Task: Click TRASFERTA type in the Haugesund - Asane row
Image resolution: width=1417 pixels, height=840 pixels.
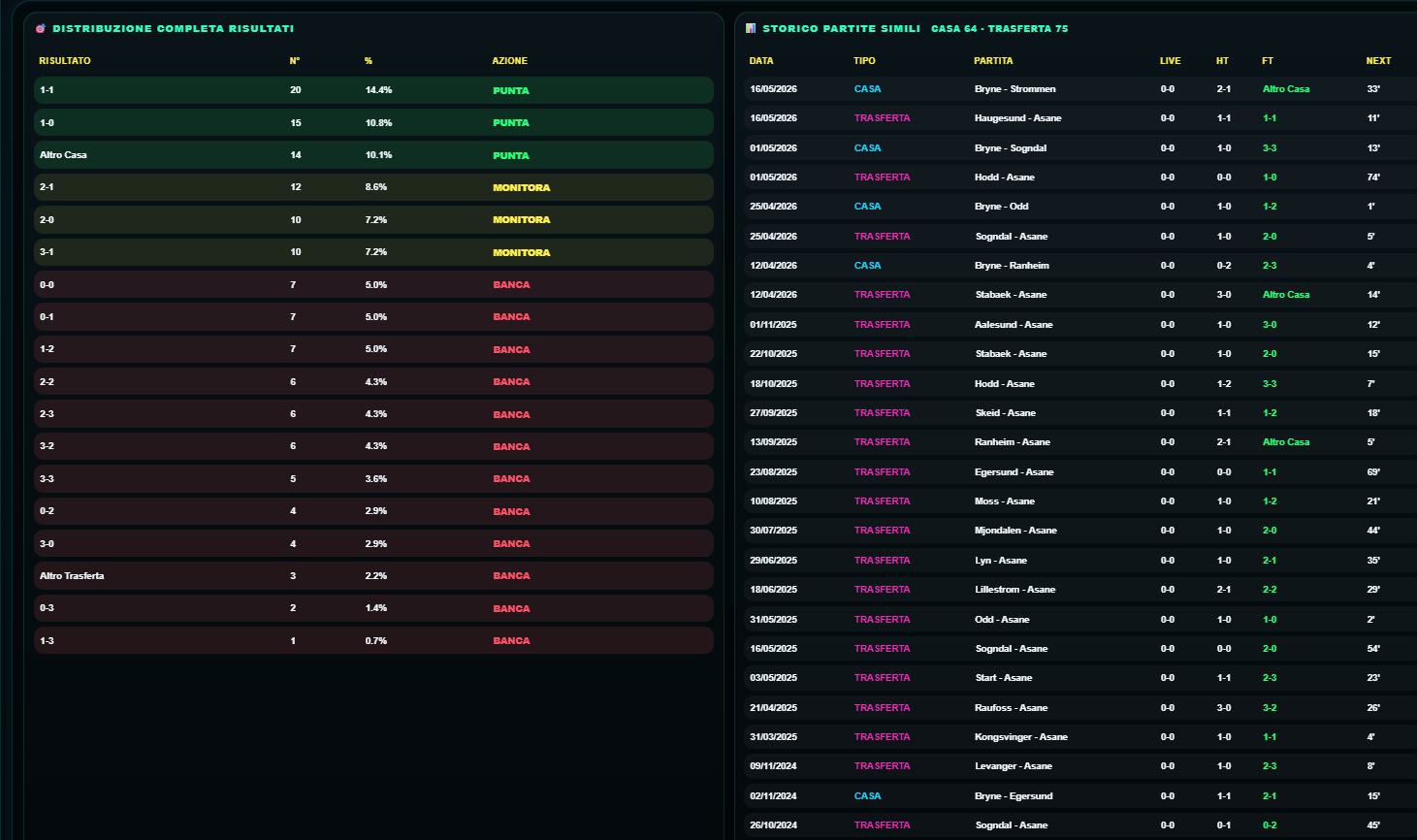Action: (882, 118)
